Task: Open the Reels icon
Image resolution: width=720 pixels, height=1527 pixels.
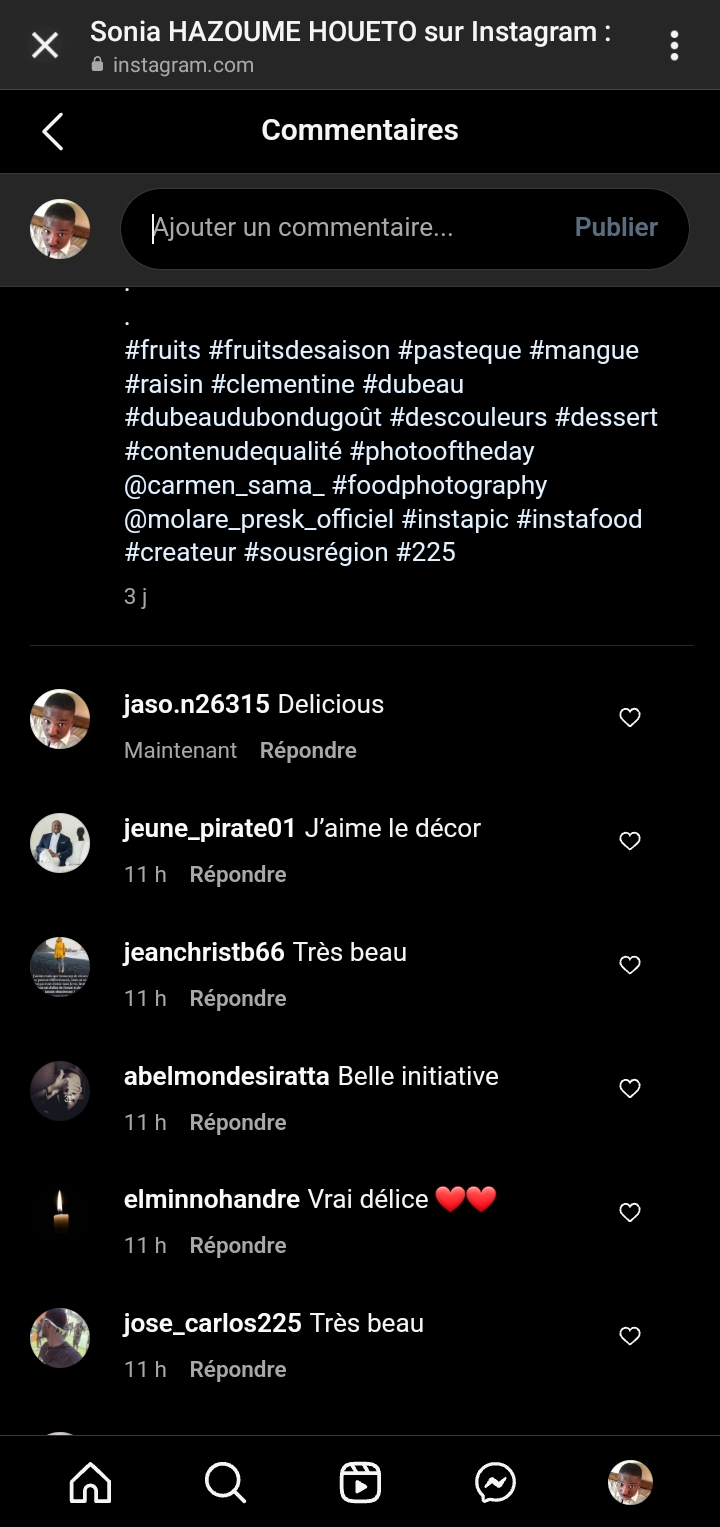Action: click(360, 1482)
